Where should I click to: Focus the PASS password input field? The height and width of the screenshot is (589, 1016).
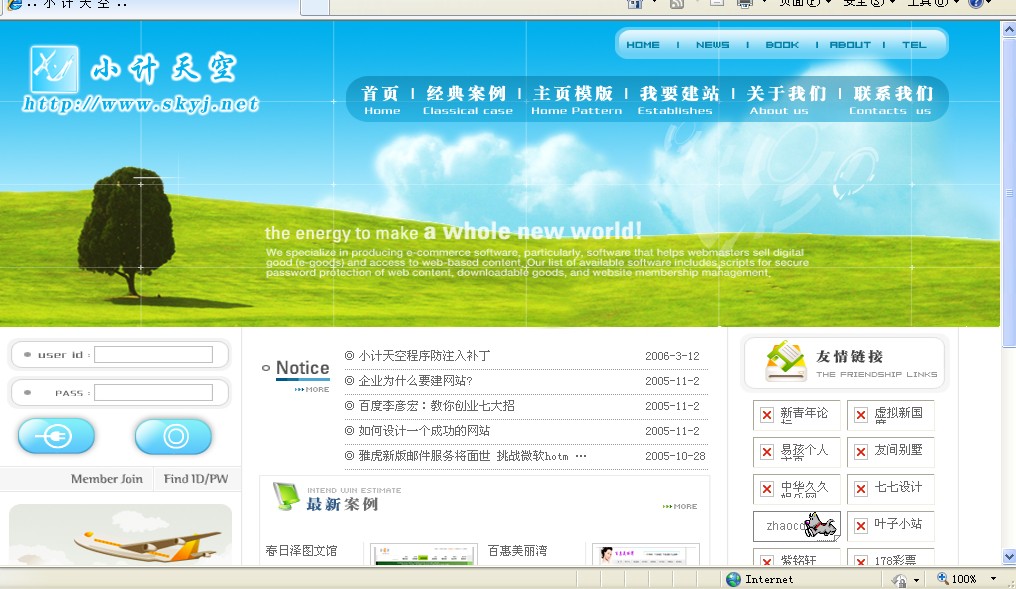pyautogui.click(x=154, y=393)
